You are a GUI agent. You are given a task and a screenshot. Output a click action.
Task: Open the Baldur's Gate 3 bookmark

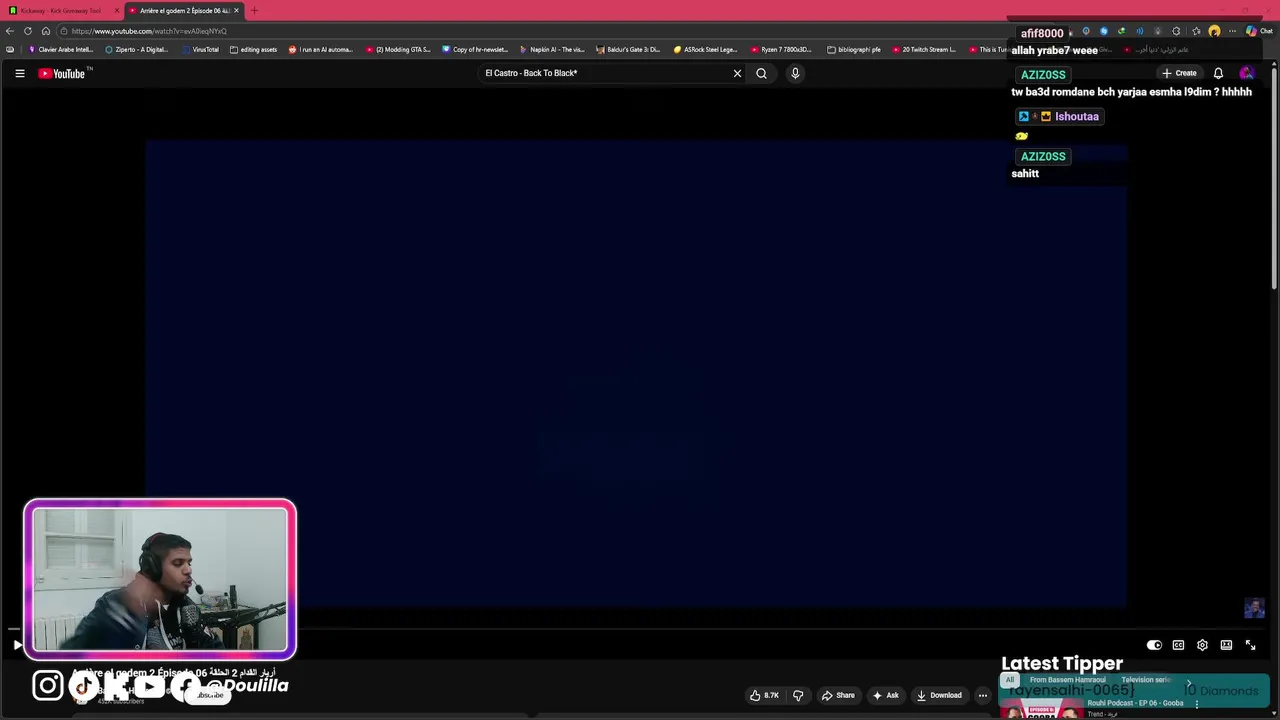629,49
